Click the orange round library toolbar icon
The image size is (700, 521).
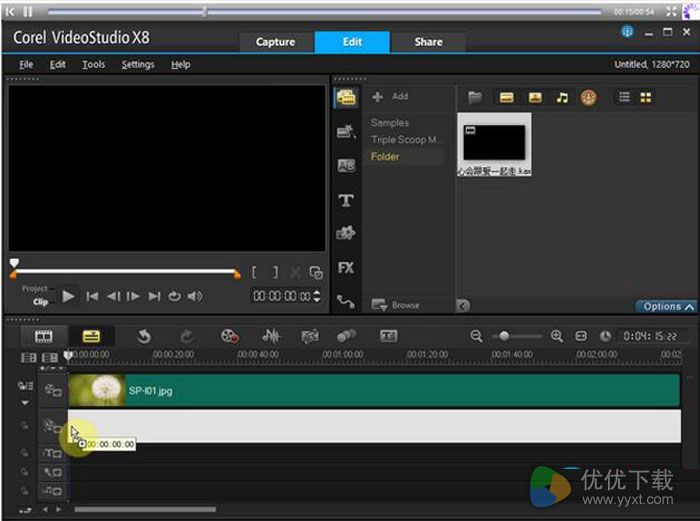pyautogui.click(x=588, y=97)
